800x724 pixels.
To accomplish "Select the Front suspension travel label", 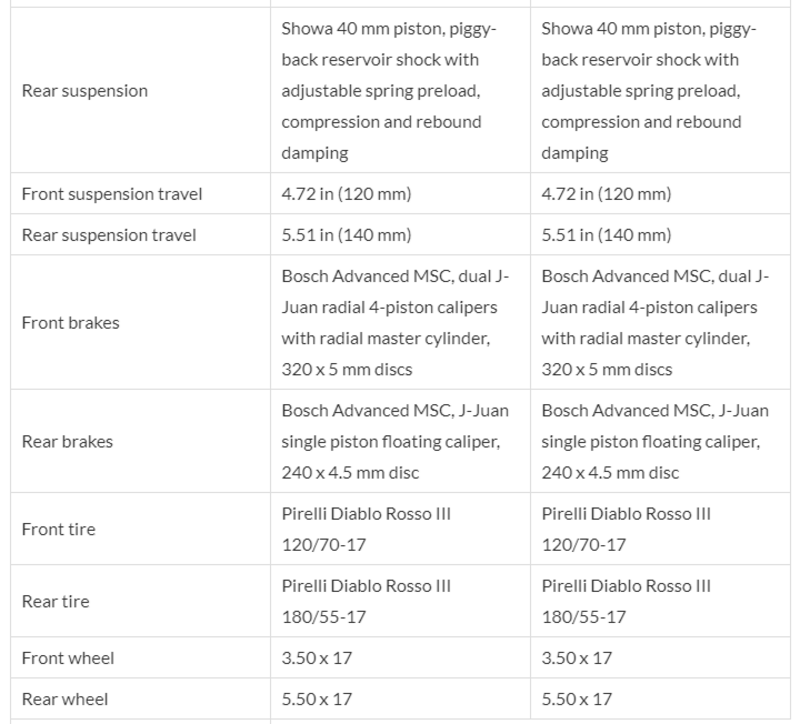I will point(112,194).
